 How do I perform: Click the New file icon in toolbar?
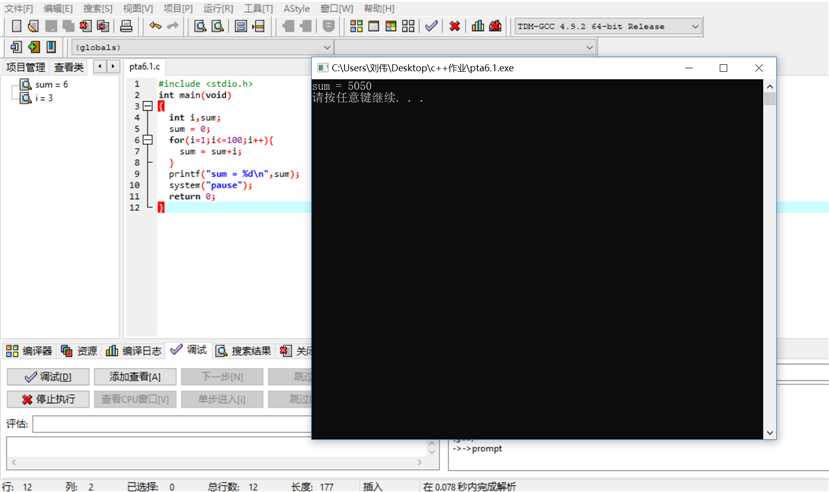click(x=16, y=26)
